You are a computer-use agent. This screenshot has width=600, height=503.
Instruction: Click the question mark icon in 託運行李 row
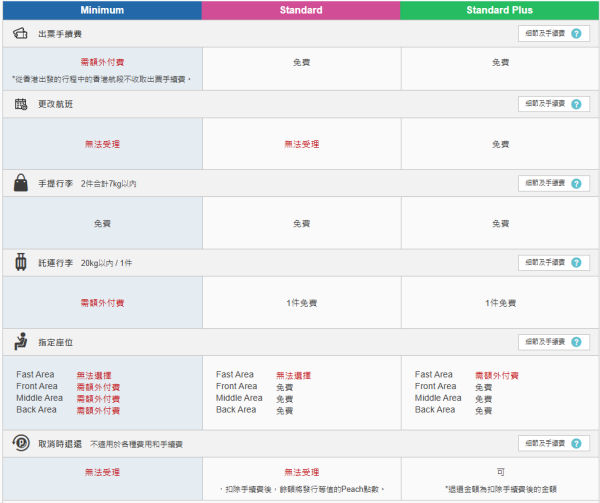coord(576,263)
